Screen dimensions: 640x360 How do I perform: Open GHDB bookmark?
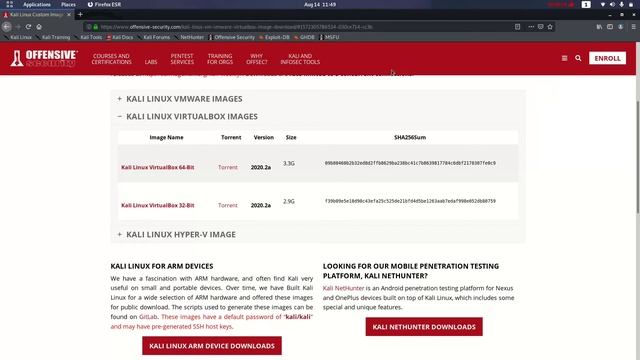click(304, 37)
